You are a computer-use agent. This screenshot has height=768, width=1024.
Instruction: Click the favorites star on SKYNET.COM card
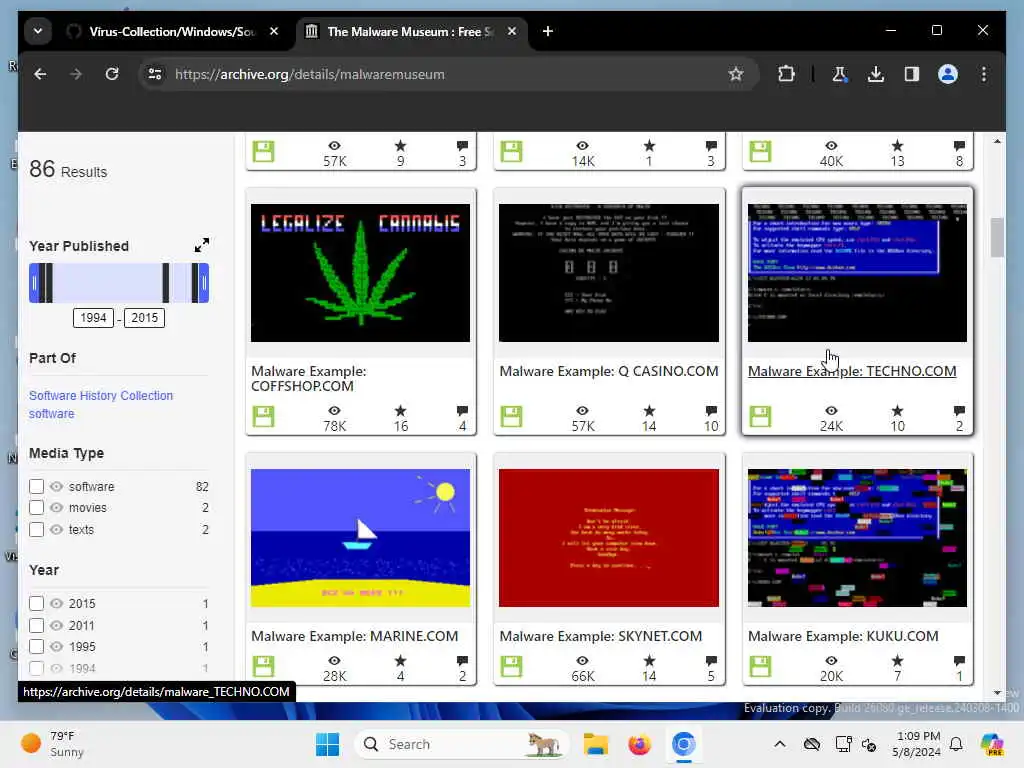[x=649, y=661]
